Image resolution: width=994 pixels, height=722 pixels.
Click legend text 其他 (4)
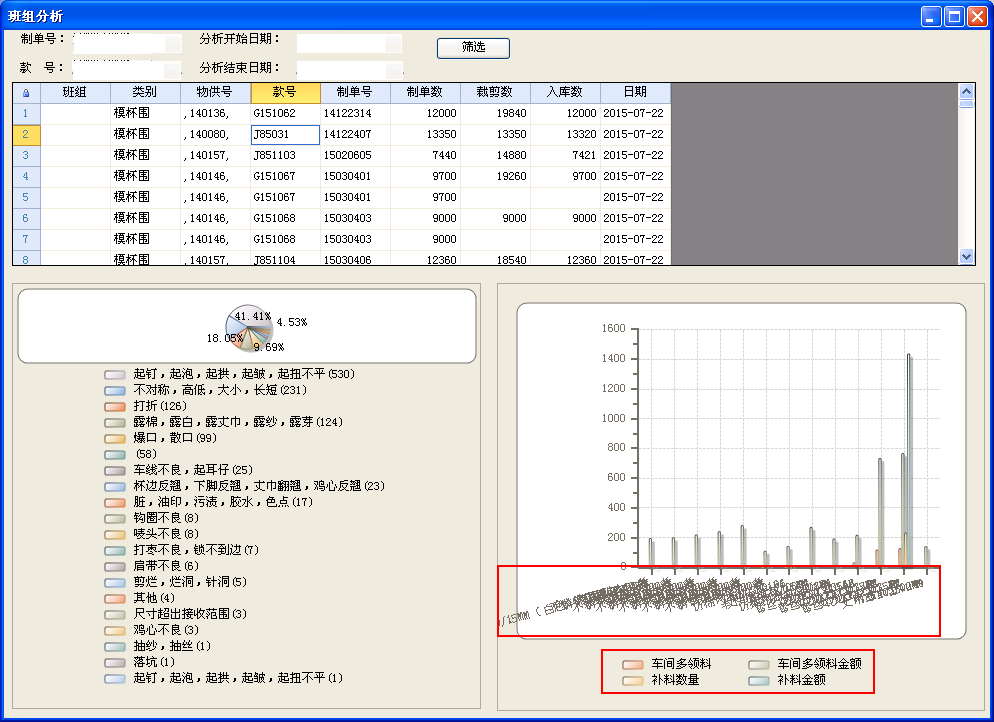click(x=153, y=598)
